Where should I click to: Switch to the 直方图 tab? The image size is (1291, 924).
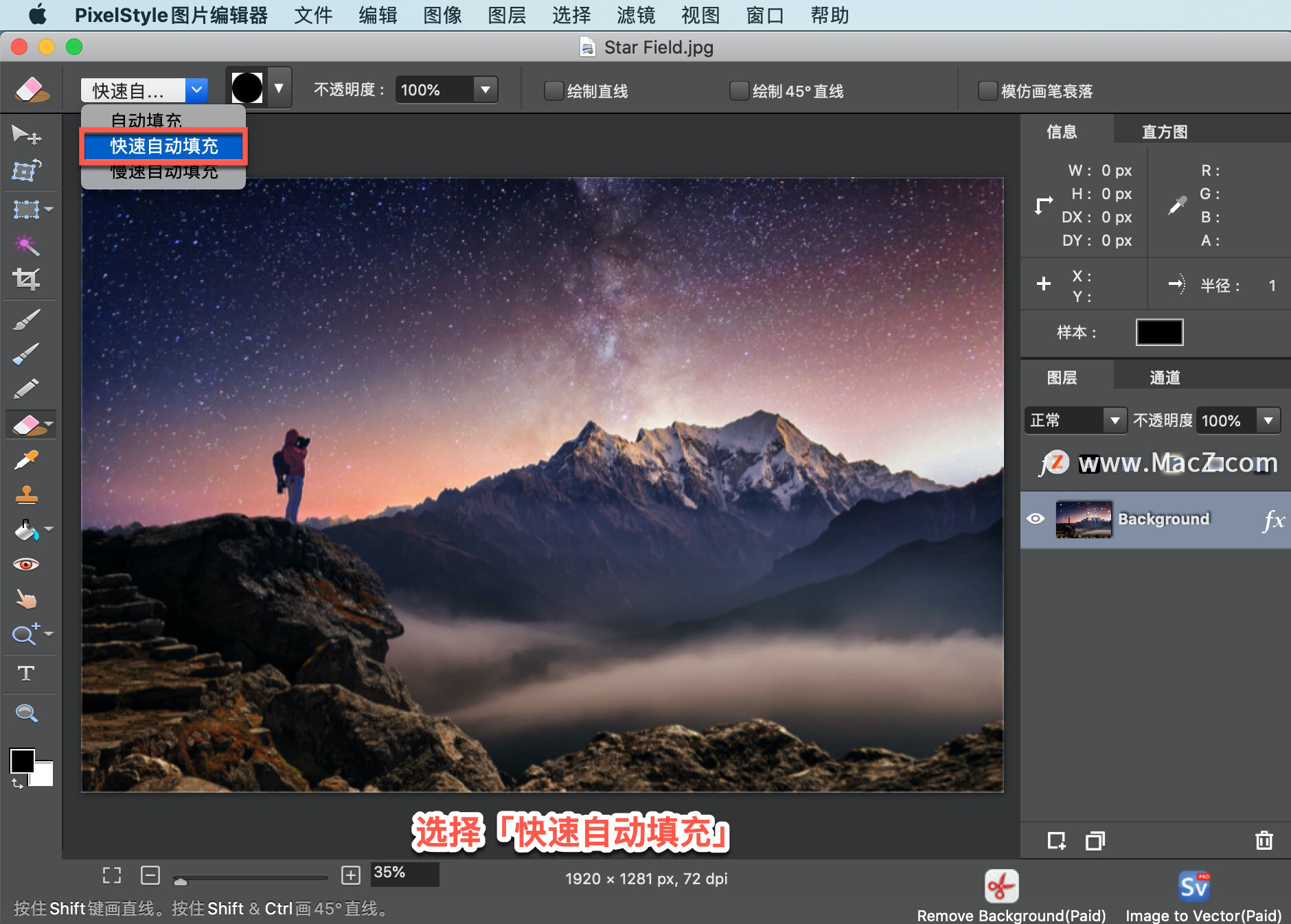pos(1165,132)
